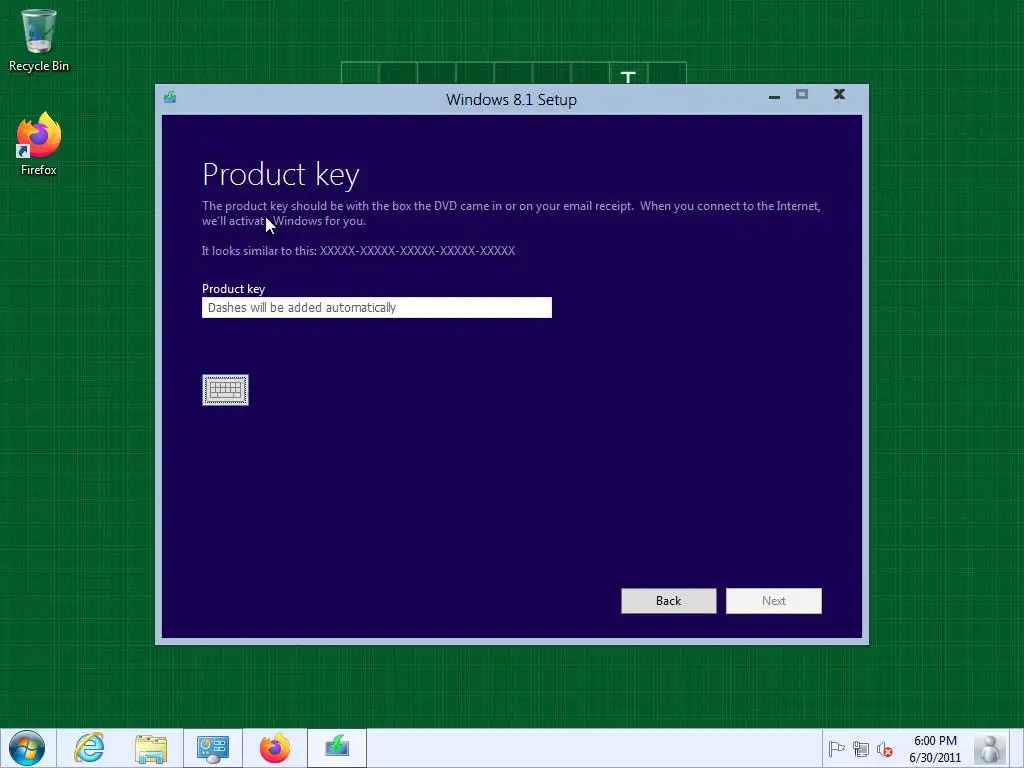Open the Windows Start menu orb
The width and height of the screenshot is (1024, 768).
click(x=27, y=748)
